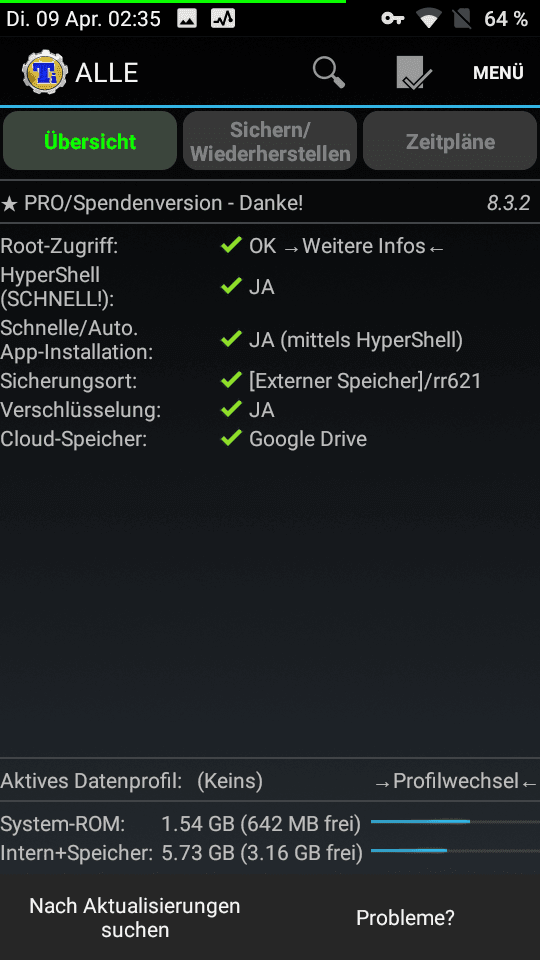Open the Profilwechsel link

coord(456,781)
